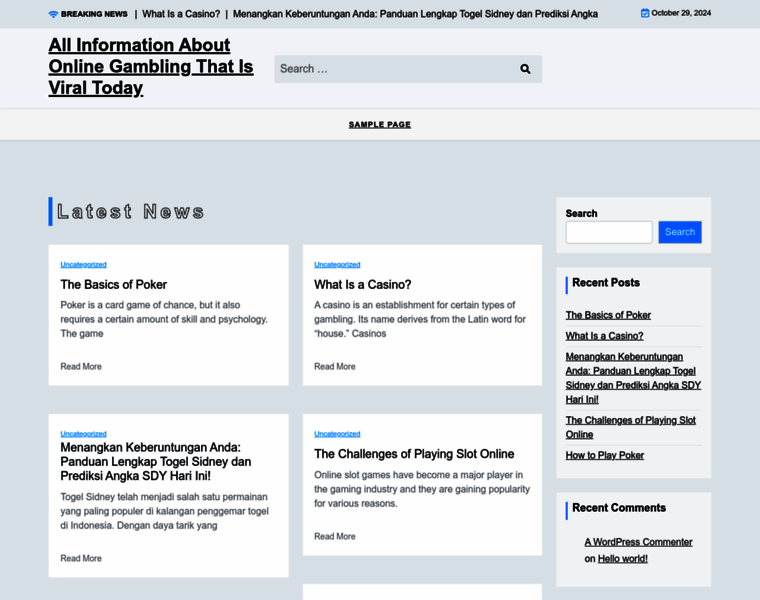Open 'How to Play Poker' in Recent Posts
This screenshot has height=600, width=760.
605,455
